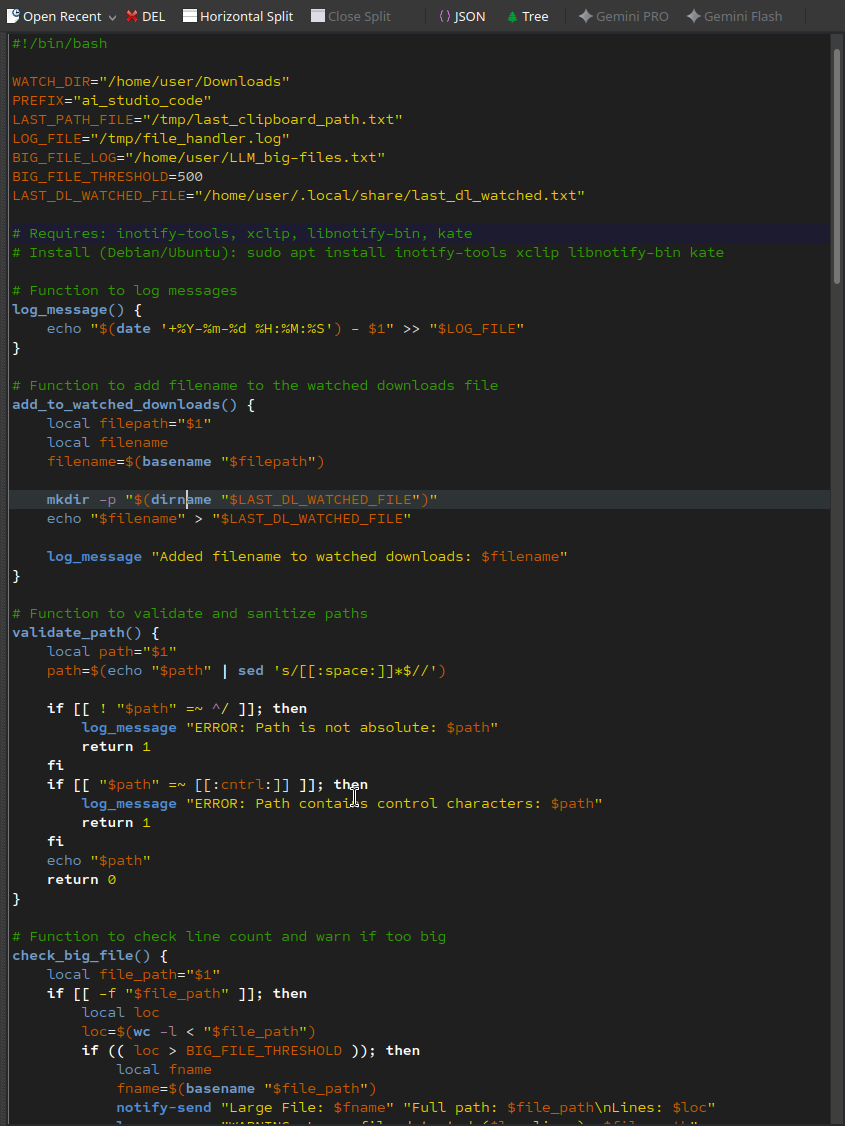
Task: Click the Close Split toolbar button
Action: coord(350,17)
